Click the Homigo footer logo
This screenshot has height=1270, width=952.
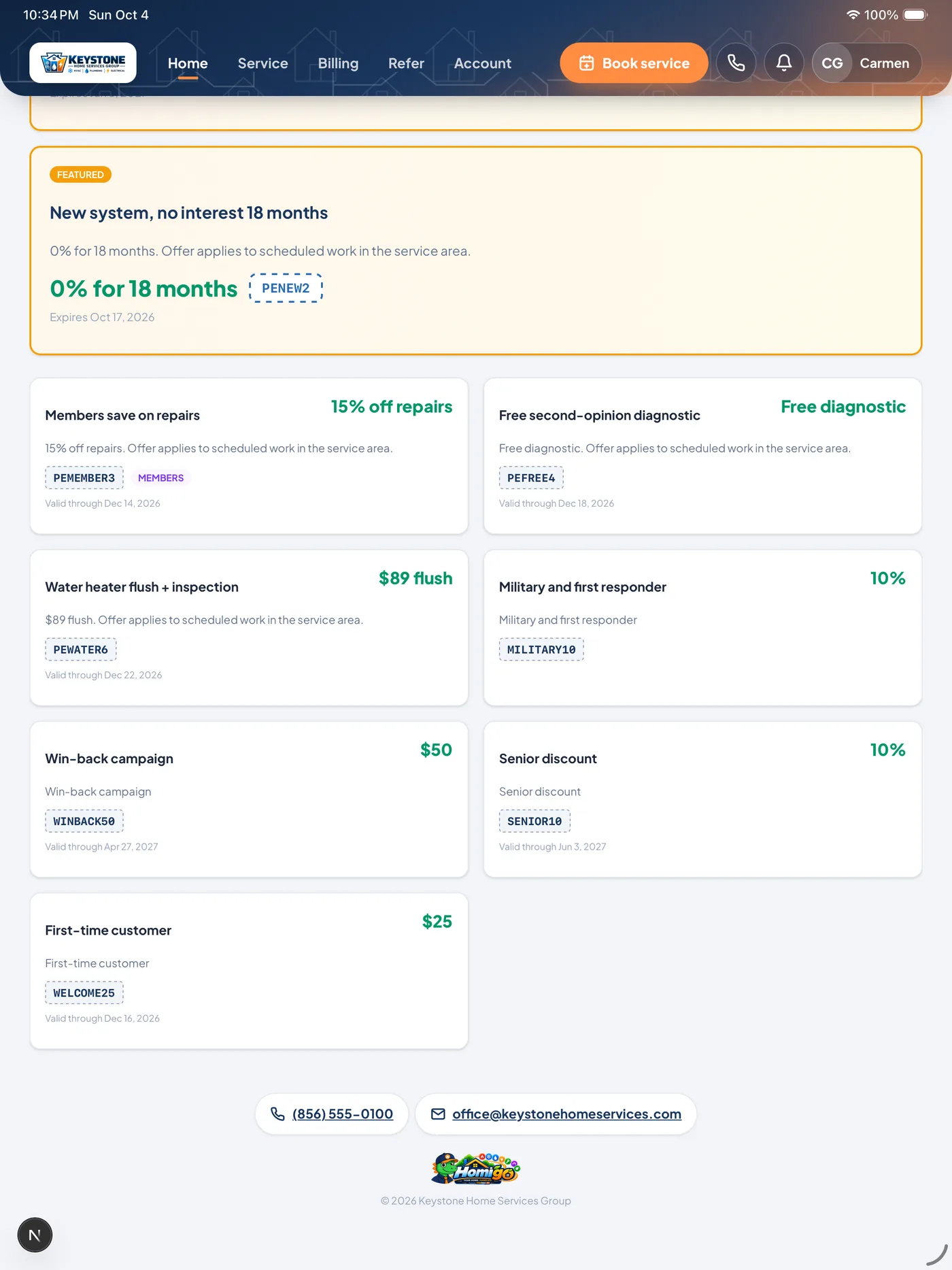tap(476, 1169)
